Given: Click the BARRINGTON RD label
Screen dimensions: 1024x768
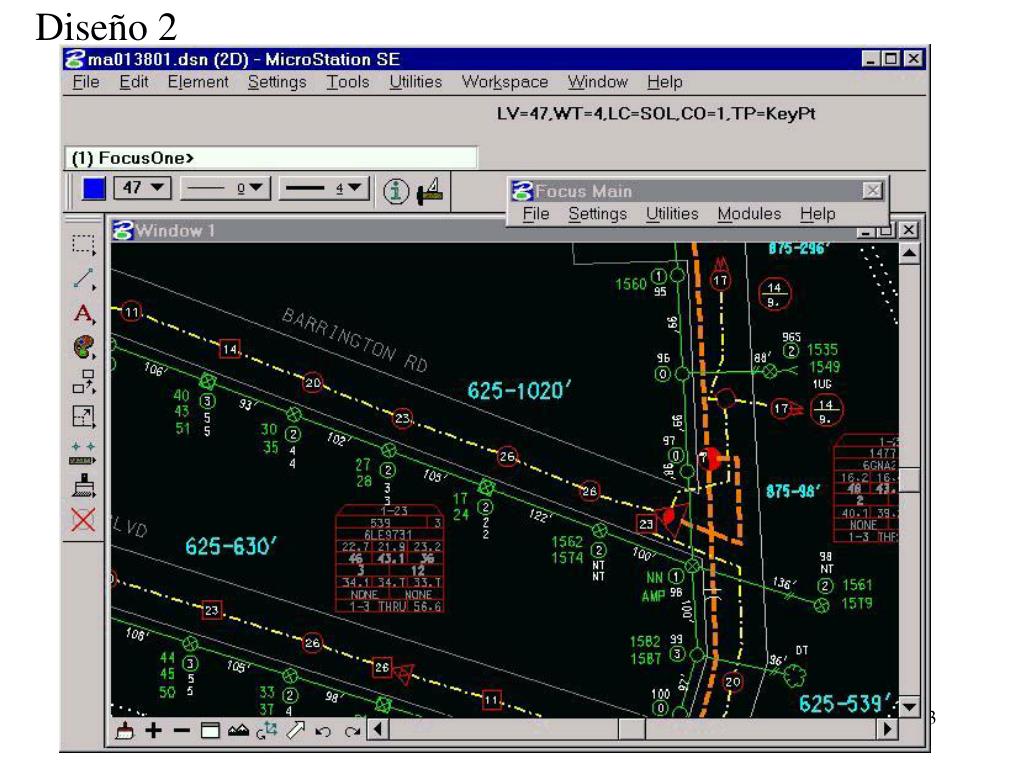Looking at the screenshot, I should (355, 341).
